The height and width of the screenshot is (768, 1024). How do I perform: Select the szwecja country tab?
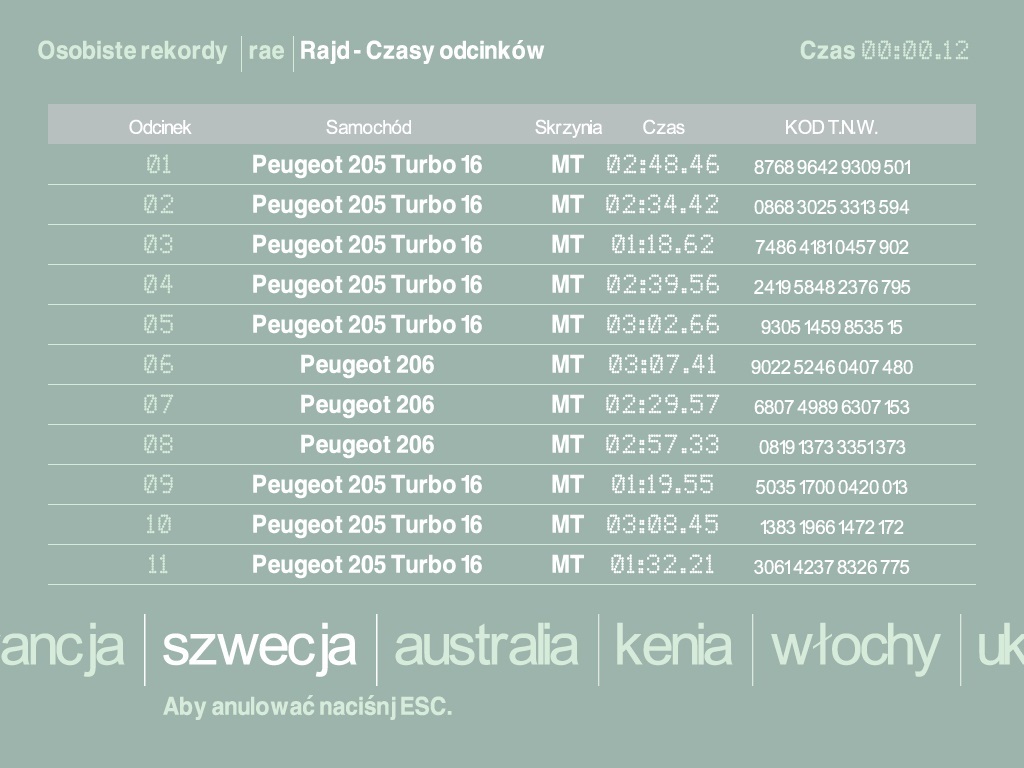(259, 647)
